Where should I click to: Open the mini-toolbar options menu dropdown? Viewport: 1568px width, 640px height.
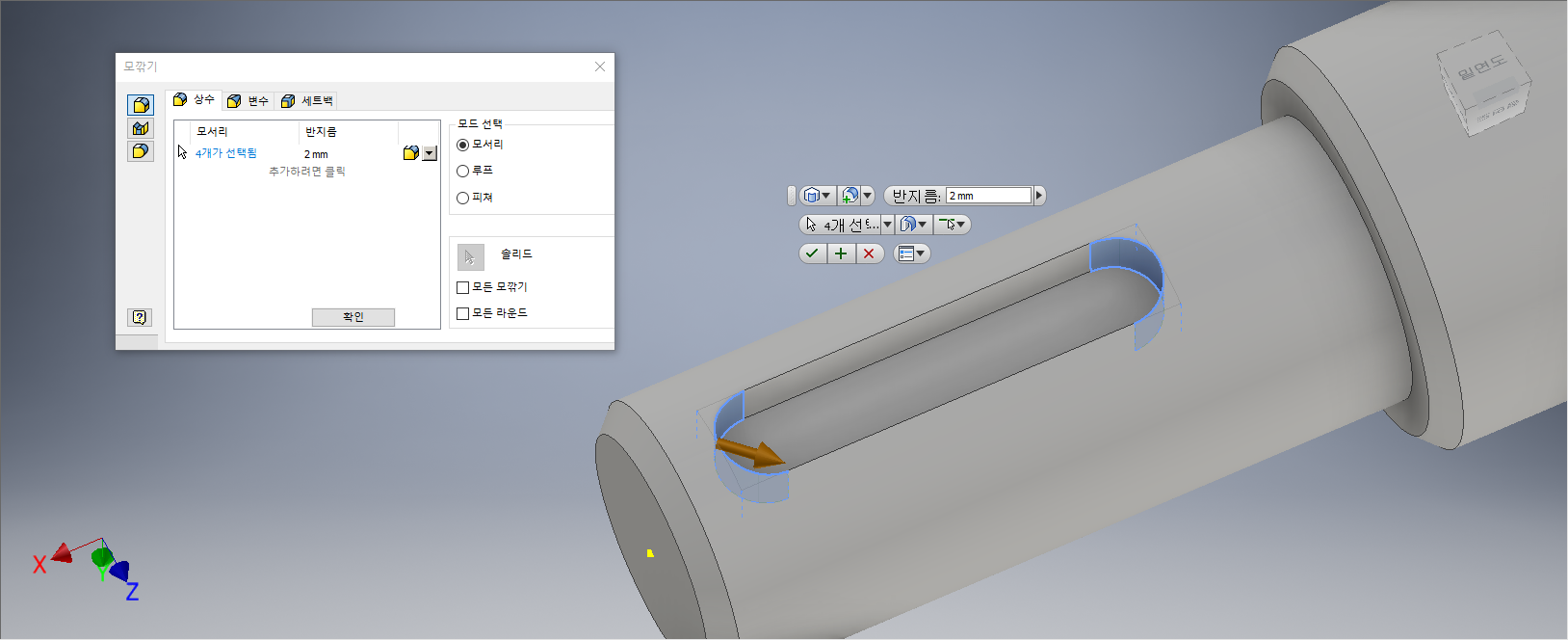point(911,253)
